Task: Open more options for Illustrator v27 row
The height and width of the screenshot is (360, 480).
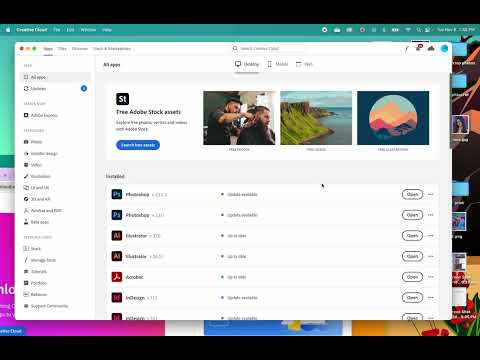Action: click(x=431, y=236)
